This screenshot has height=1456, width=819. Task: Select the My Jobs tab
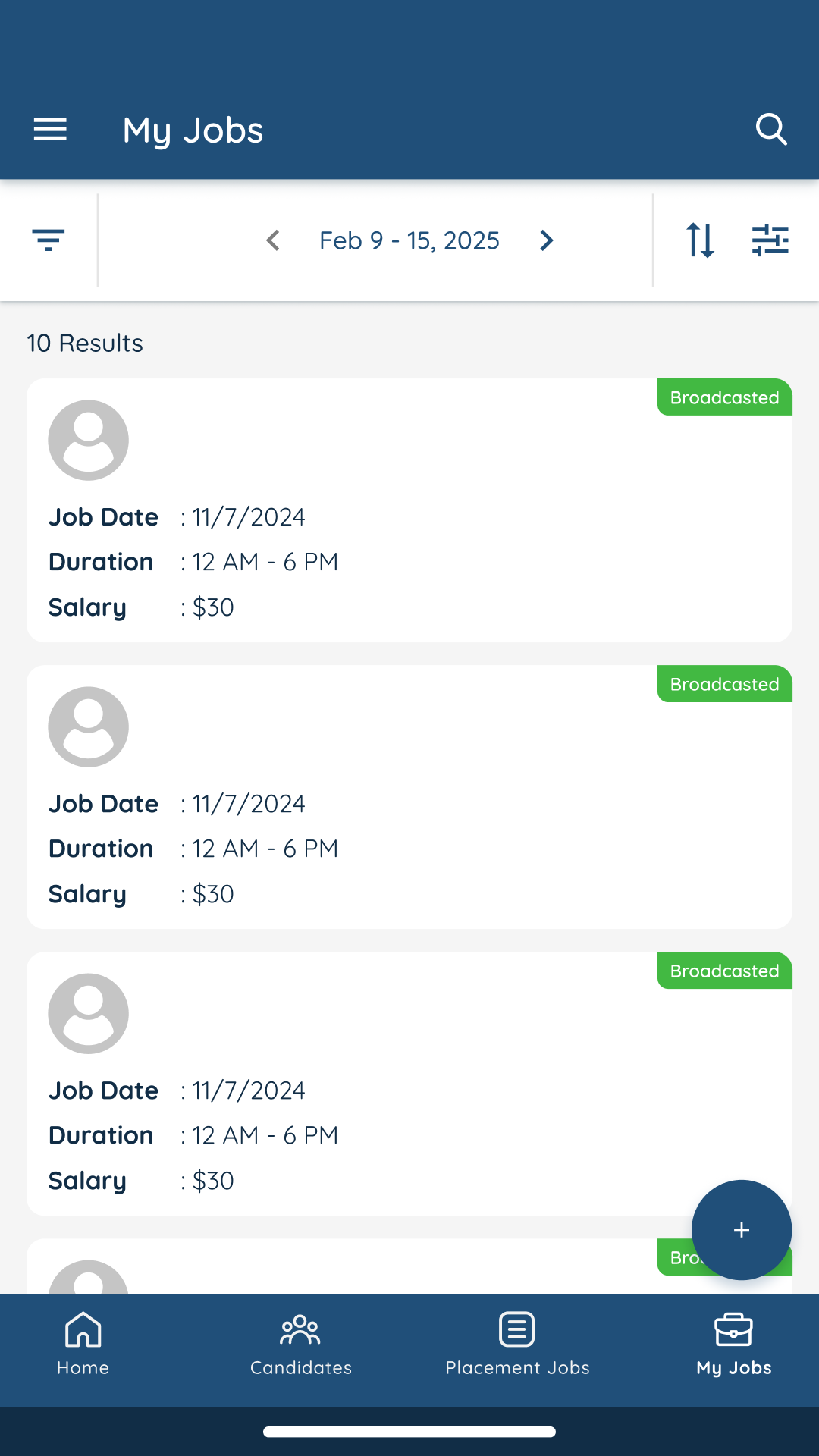click(734, 1345)
